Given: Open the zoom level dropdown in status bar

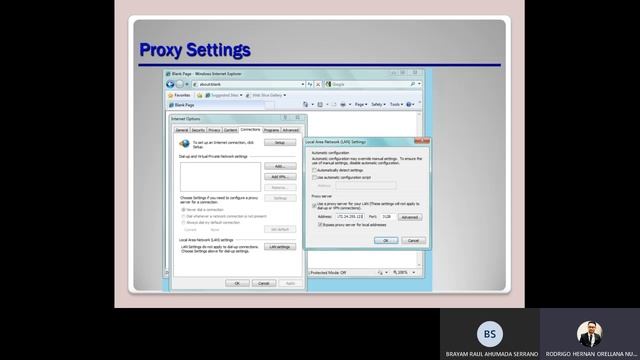Looking at the screenshot, I should point(414,272).
